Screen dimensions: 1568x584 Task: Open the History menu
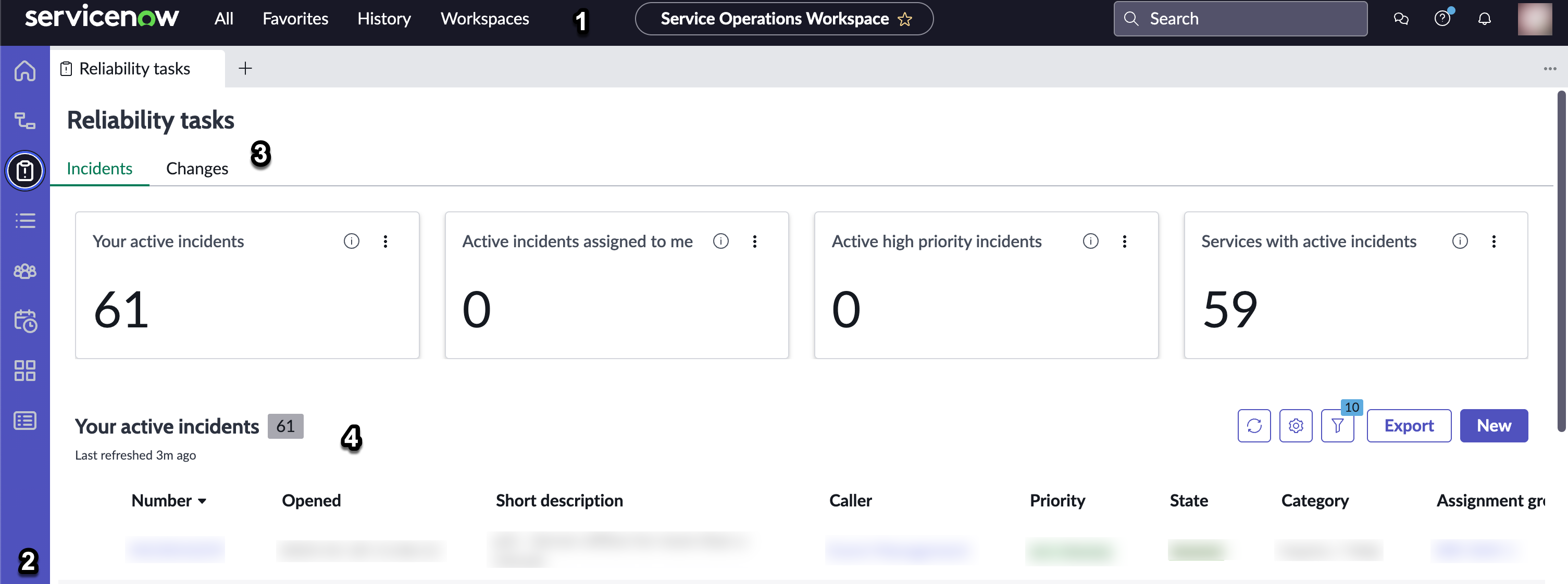384,19
